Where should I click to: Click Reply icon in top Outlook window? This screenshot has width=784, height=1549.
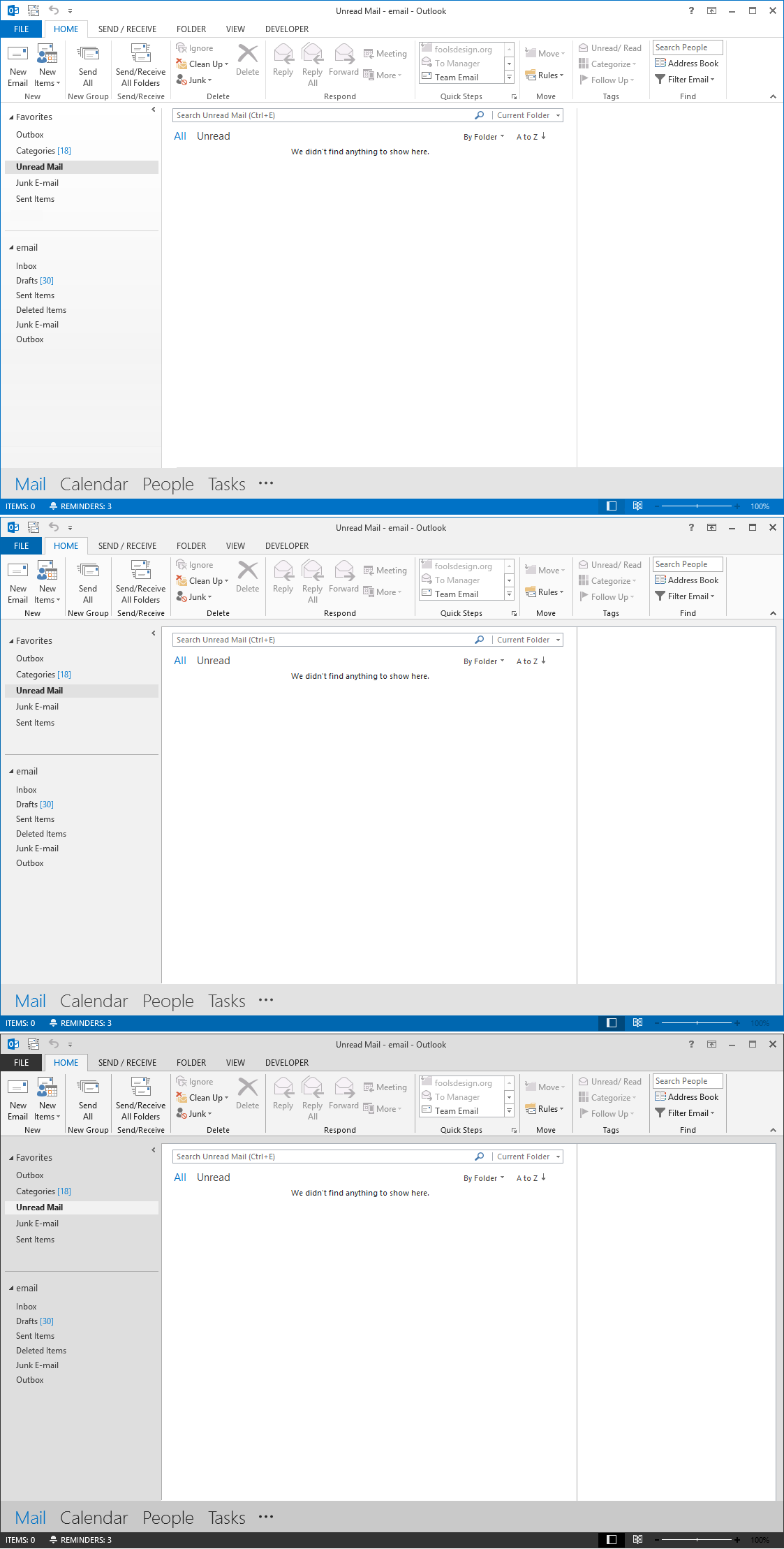point(283,54)
